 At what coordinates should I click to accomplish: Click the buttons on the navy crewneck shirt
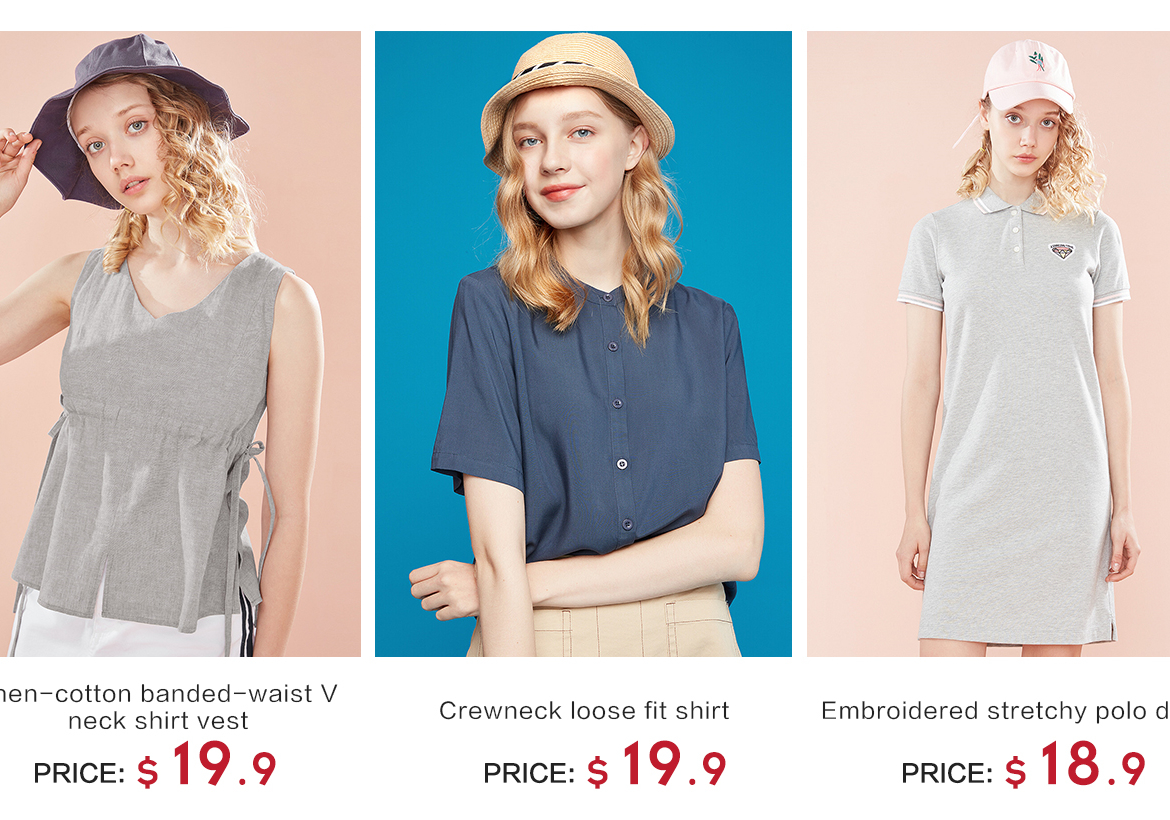tap(619, 434)
